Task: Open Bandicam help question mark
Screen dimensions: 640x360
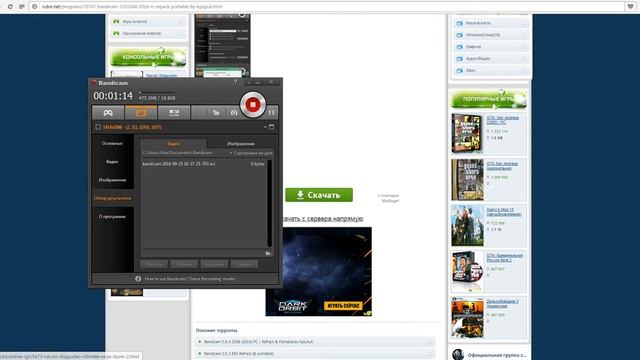Action: point(235,82)
